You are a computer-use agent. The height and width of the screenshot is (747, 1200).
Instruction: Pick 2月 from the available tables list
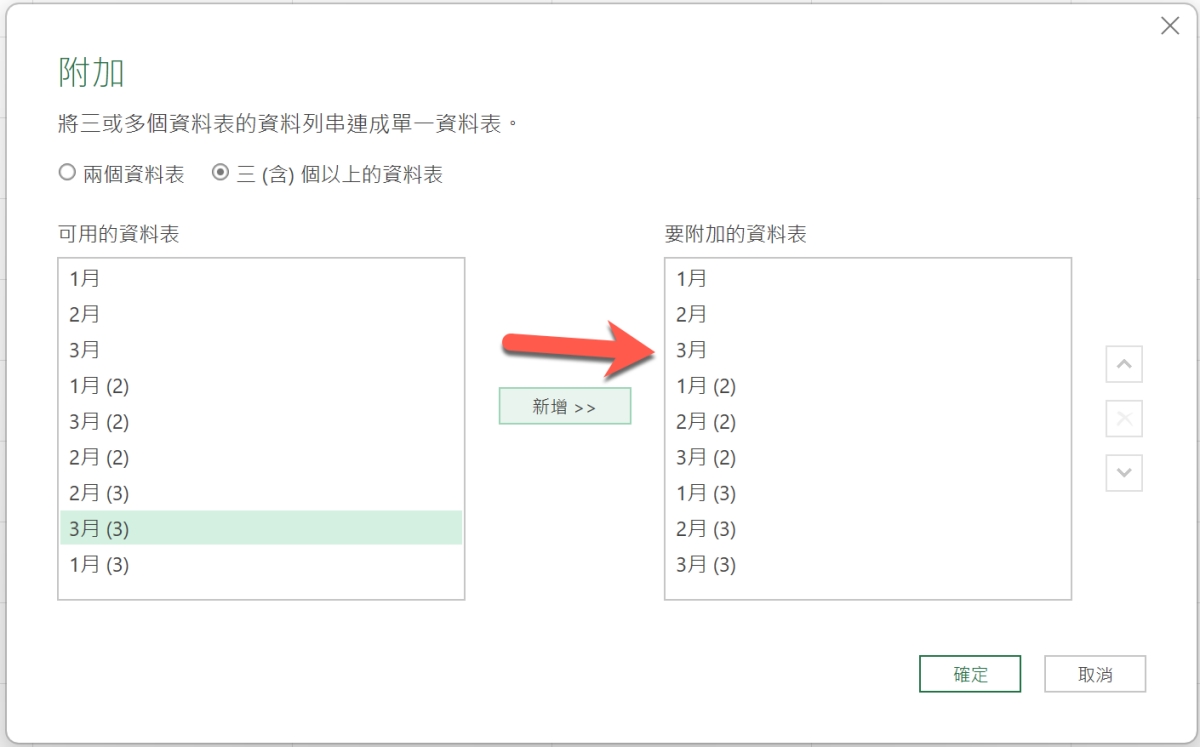[x=85, y=314]
